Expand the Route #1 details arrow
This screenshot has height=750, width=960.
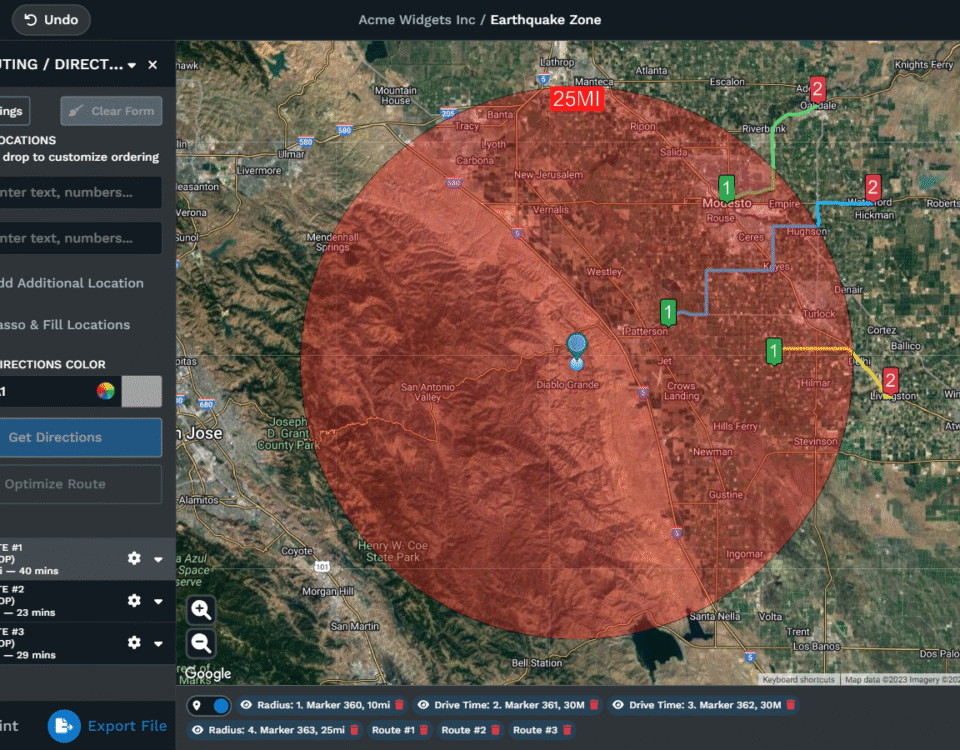pyautogui.click(x=158, y=559)
